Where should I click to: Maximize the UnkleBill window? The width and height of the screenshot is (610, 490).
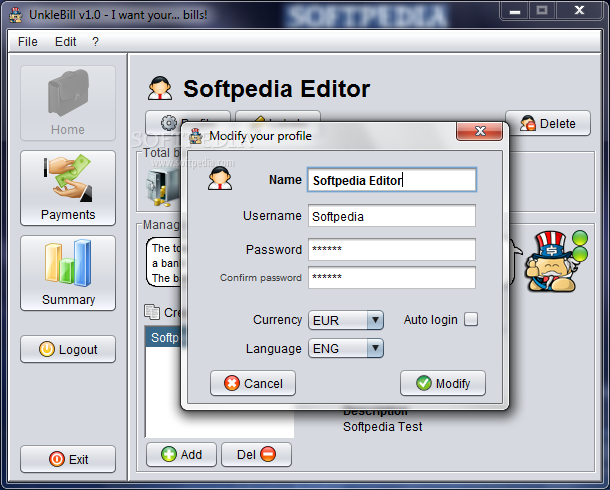pos(542,11)
